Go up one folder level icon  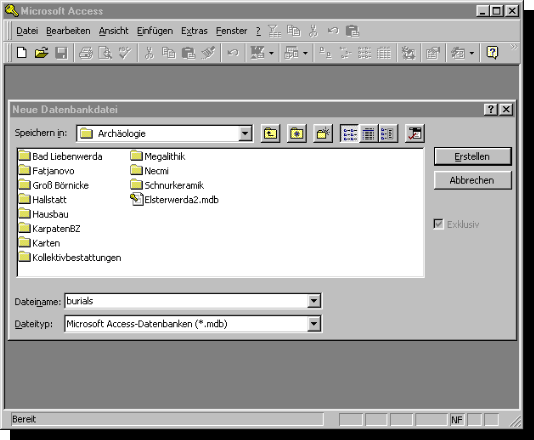click(270, 133)
